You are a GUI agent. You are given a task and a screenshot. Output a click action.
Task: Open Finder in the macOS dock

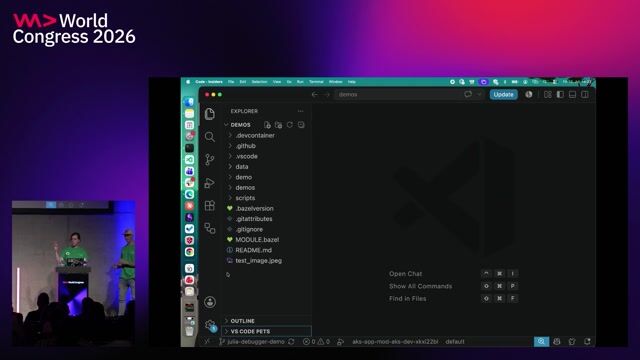click(189, 102)
